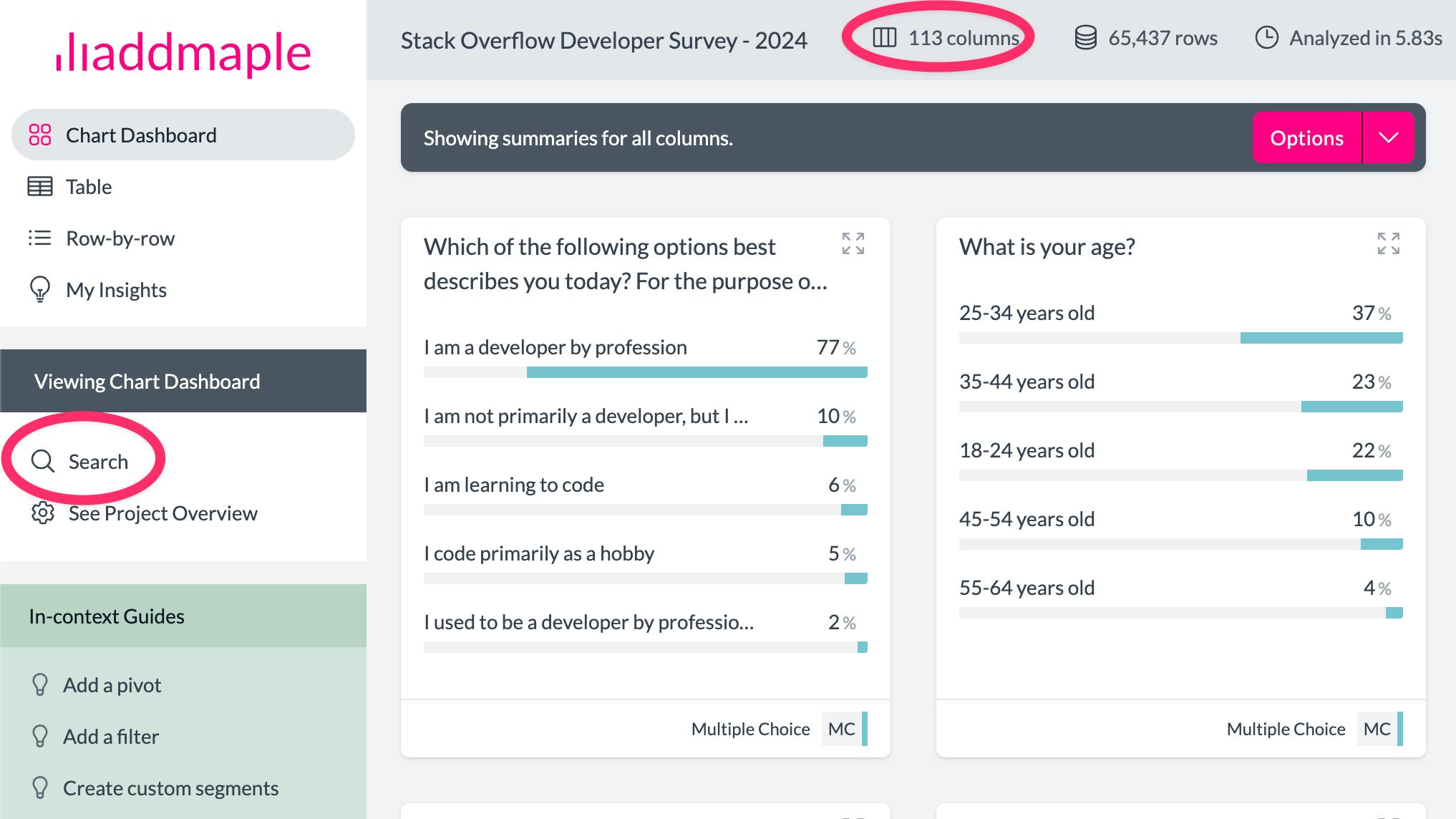
Task: Click the Add a filter lightbulb icon
Action: click(40, 737)
